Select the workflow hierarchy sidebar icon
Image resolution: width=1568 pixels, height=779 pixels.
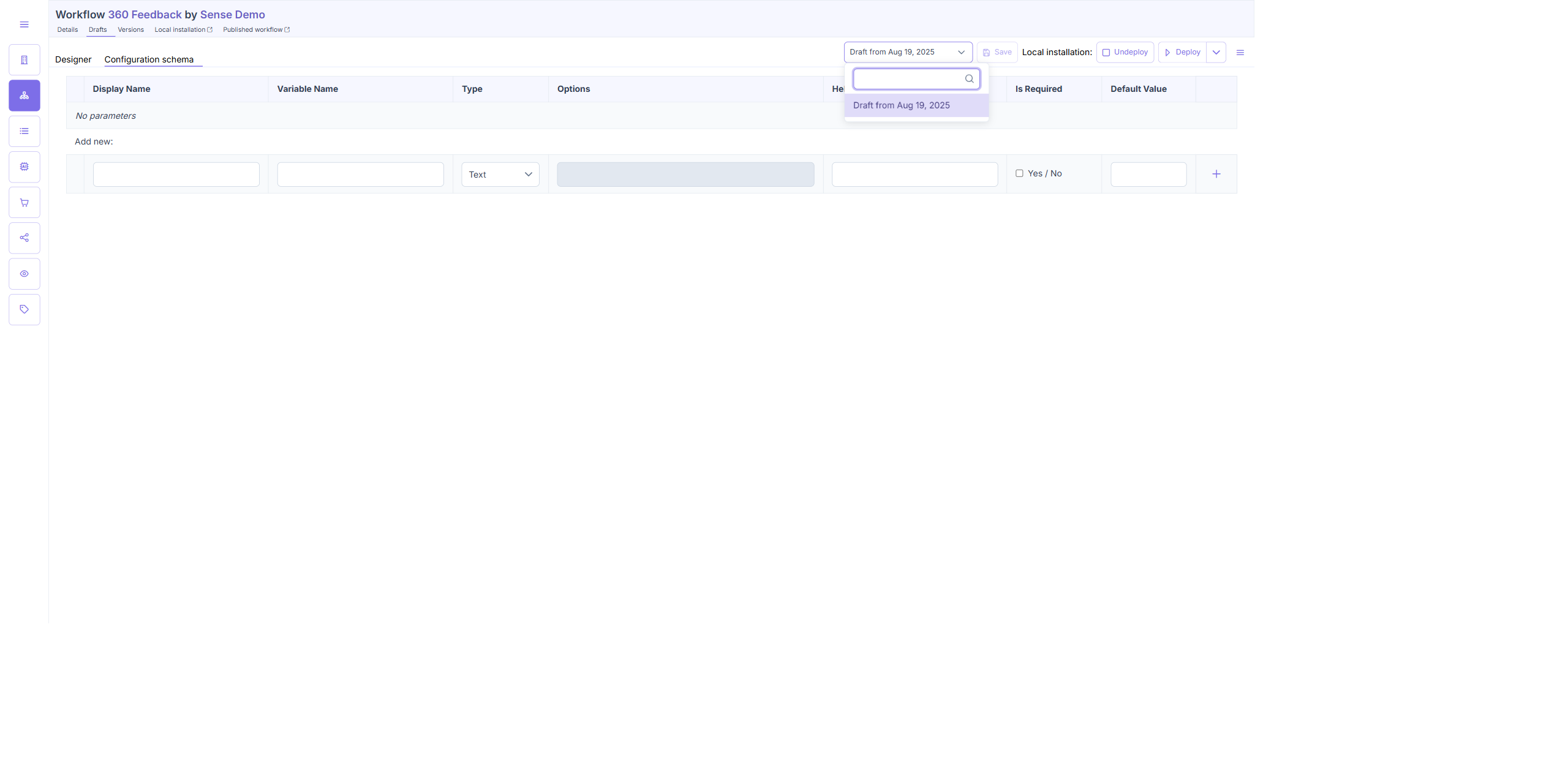point(24,96)
